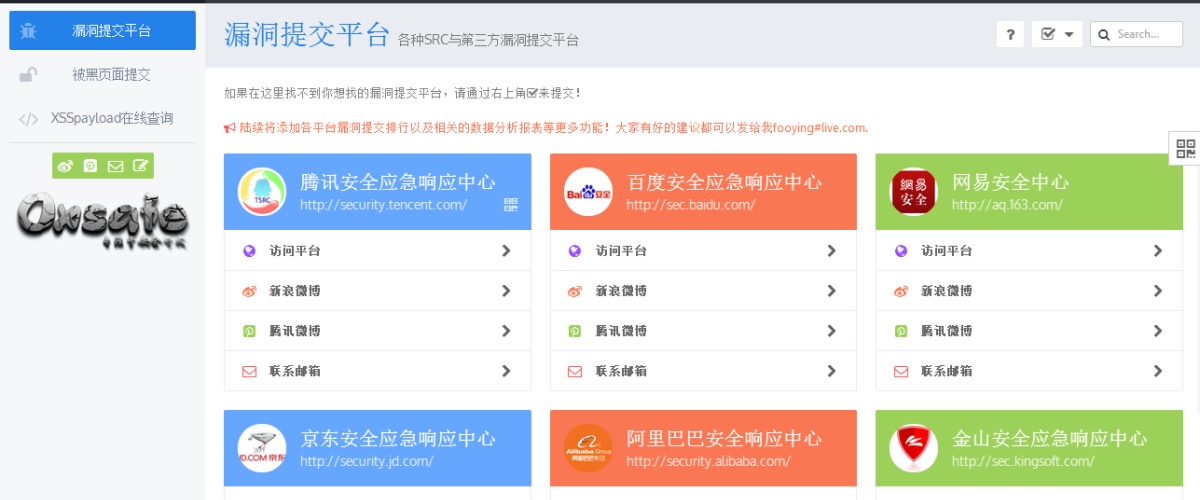Click envelope icon of Baidu card 联系邮箱 row
Viewport: 1200px width, 500px height.
[575, 371]
